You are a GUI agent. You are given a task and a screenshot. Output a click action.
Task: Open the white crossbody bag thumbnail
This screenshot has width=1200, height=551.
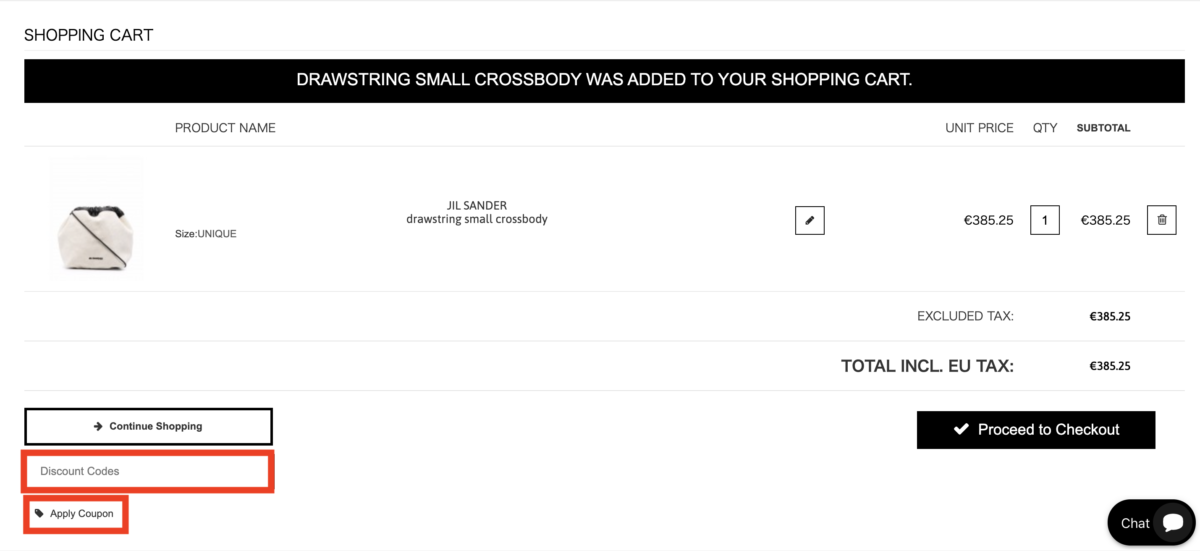(x=97, y=219)
